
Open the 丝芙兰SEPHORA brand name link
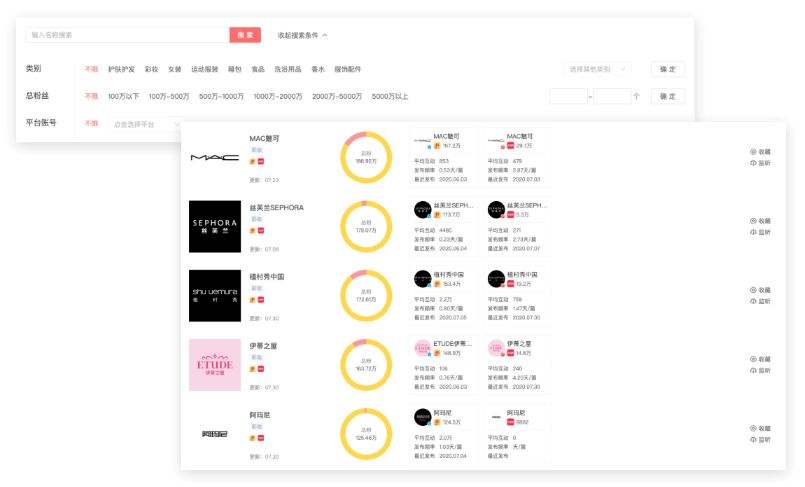(276, 208)
